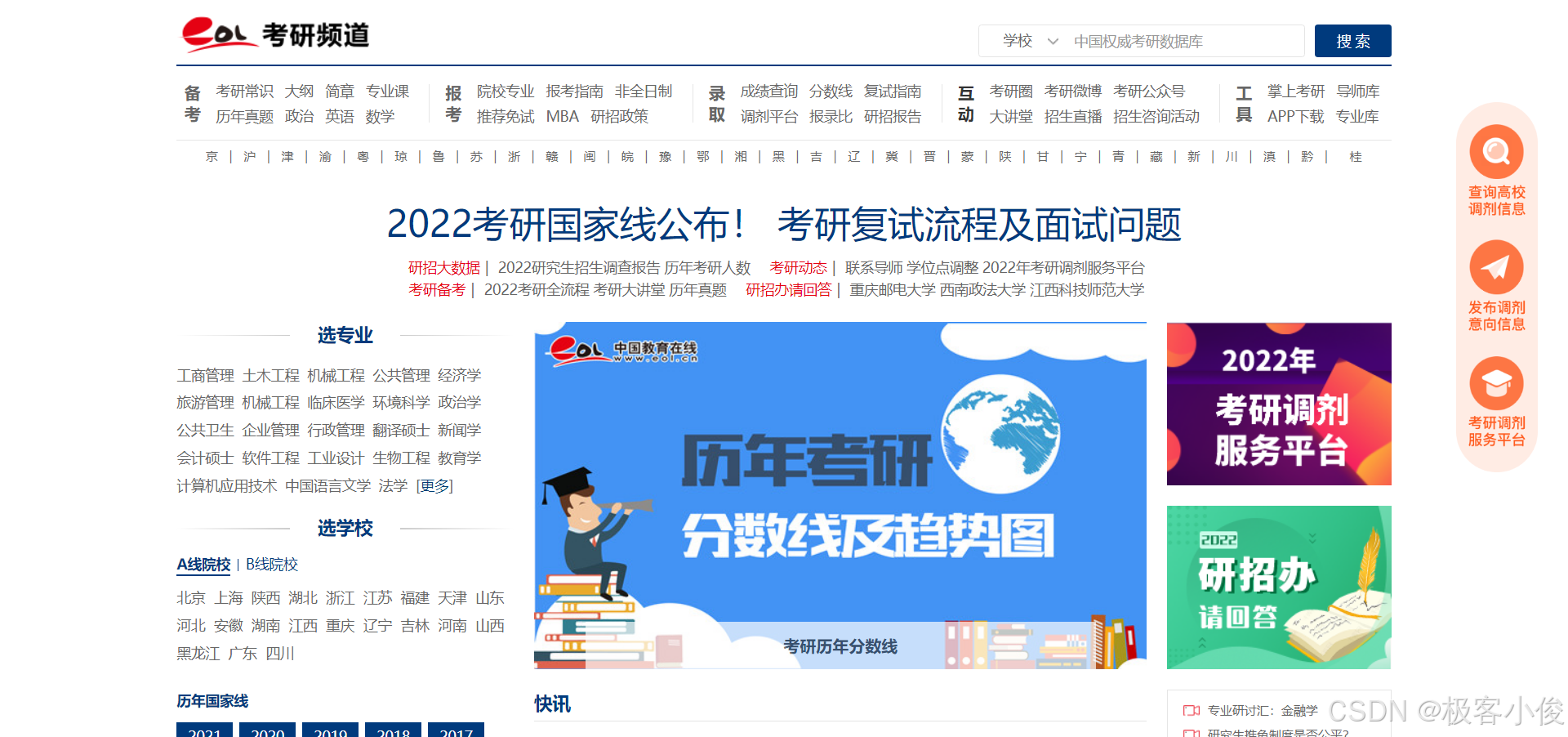Image resolution: width=1568 pixels, height=737 pixels.
Task: Open MBA under 报考
Action: [x=562, y=117]
